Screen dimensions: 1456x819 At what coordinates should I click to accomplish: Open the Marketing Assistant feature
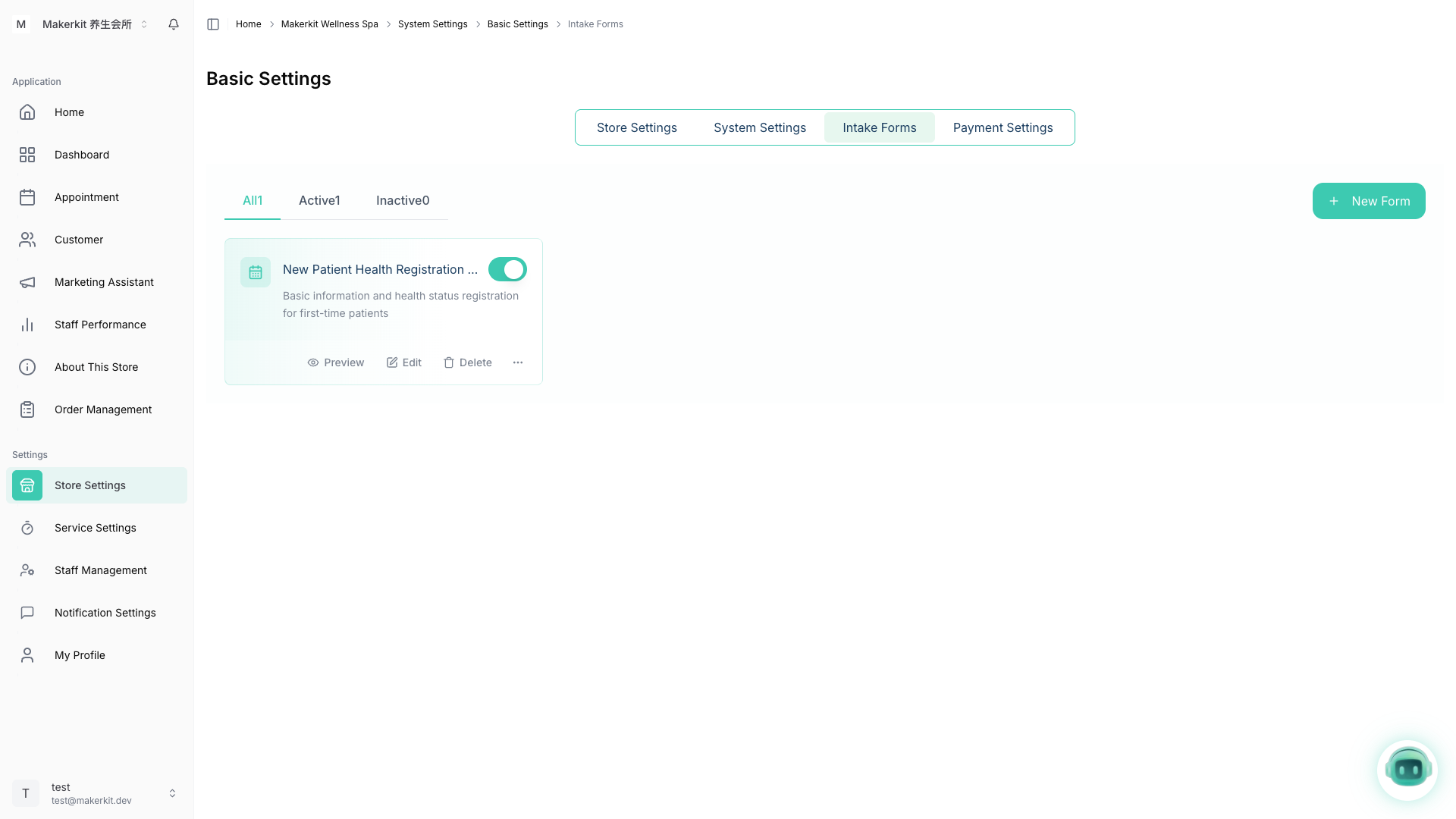tap(104, 282)
